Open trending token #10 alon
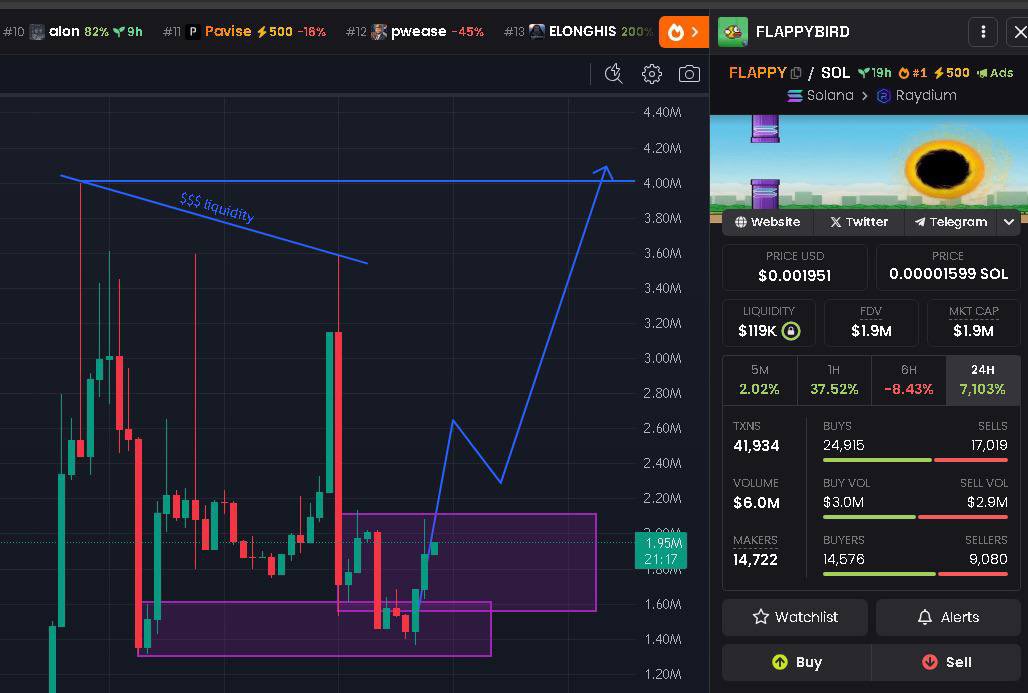The image size is (1028, 693). click(x=73, y=31)
